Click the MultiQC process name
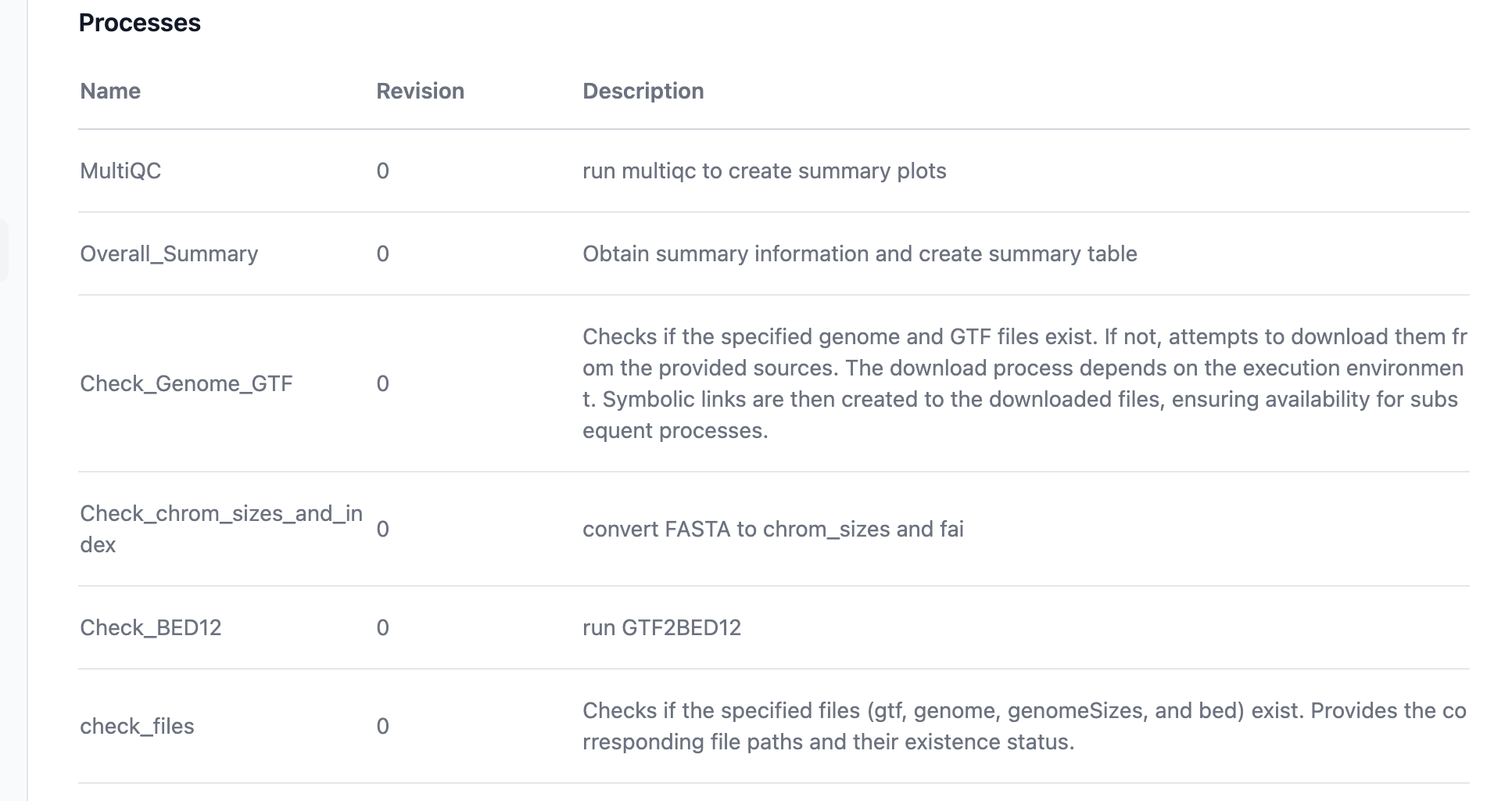Viewport: 1512px width, 801px height. pyautogui.click(x=120, y=171)
